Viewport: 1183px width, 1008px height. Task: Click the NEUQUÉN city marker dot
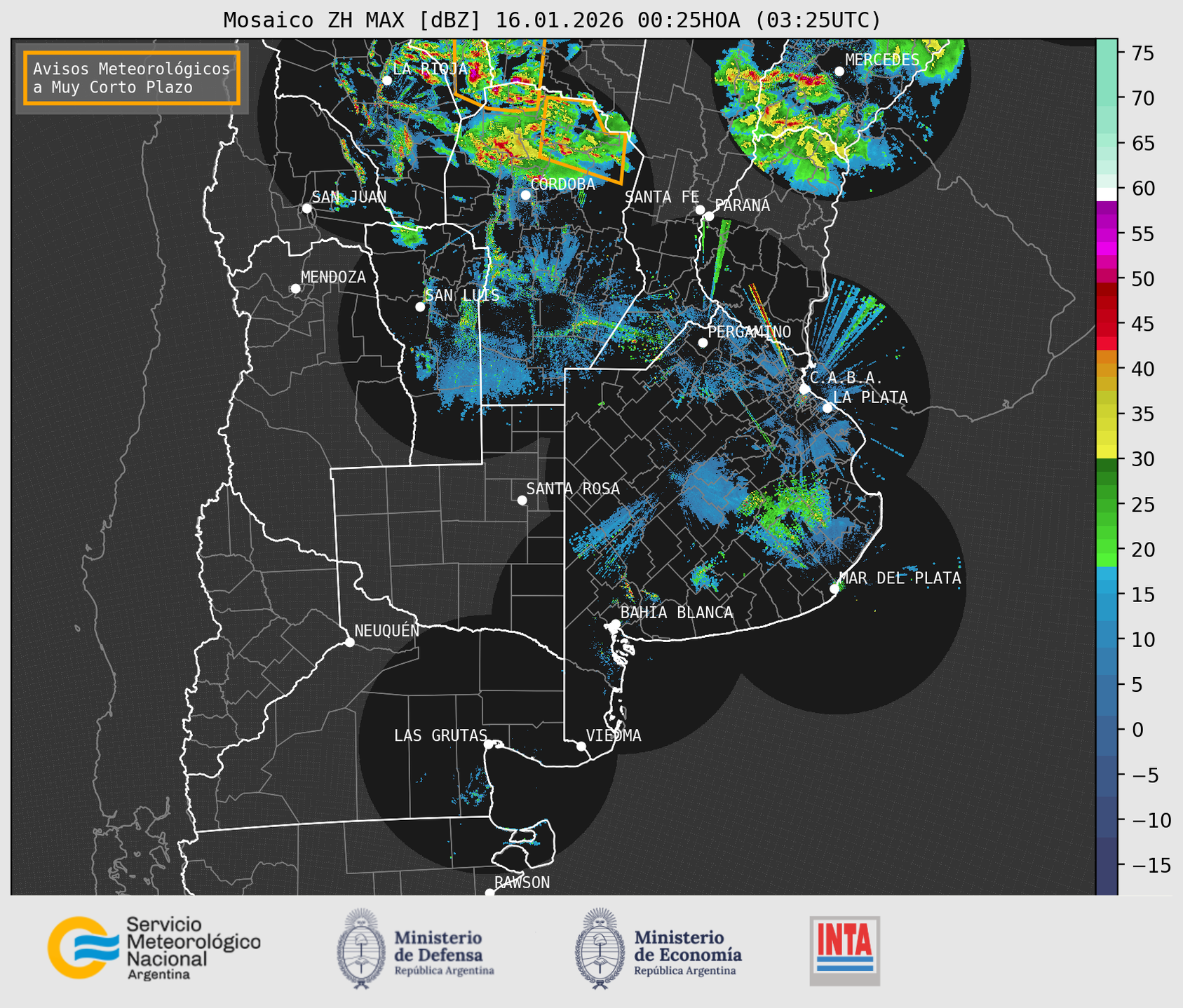349,642
